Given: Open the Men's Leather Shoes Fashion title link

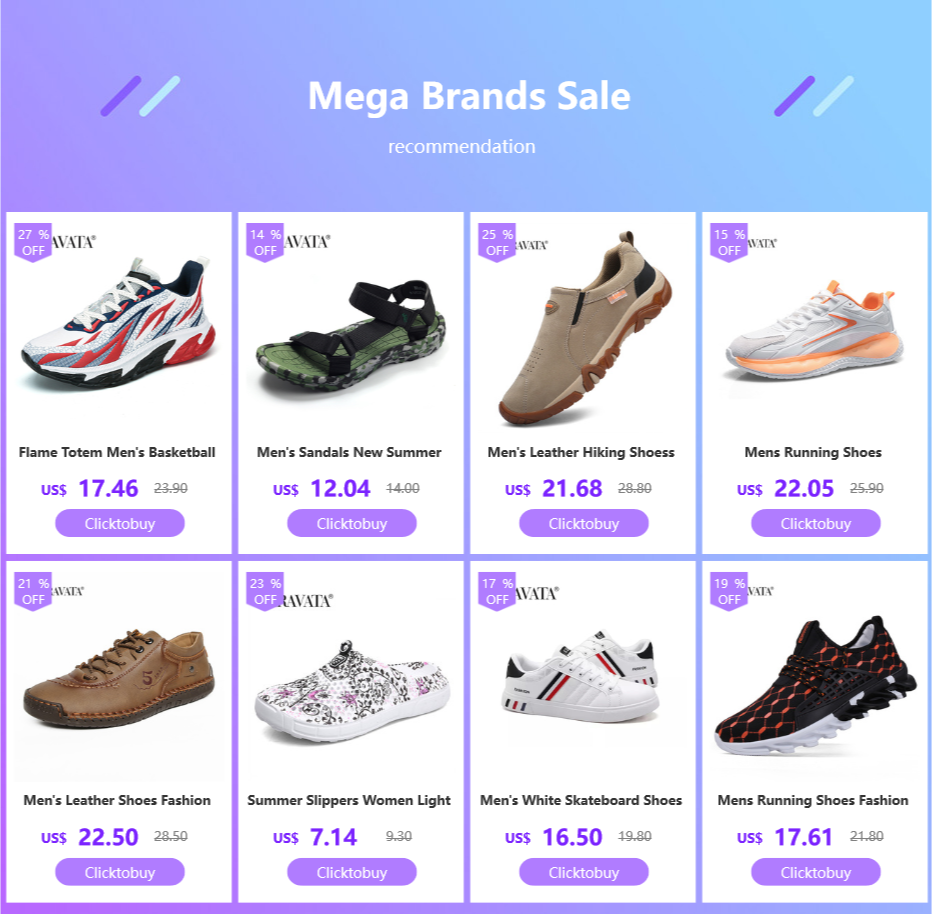Looking at the screenshot, I should coord(117,800).
